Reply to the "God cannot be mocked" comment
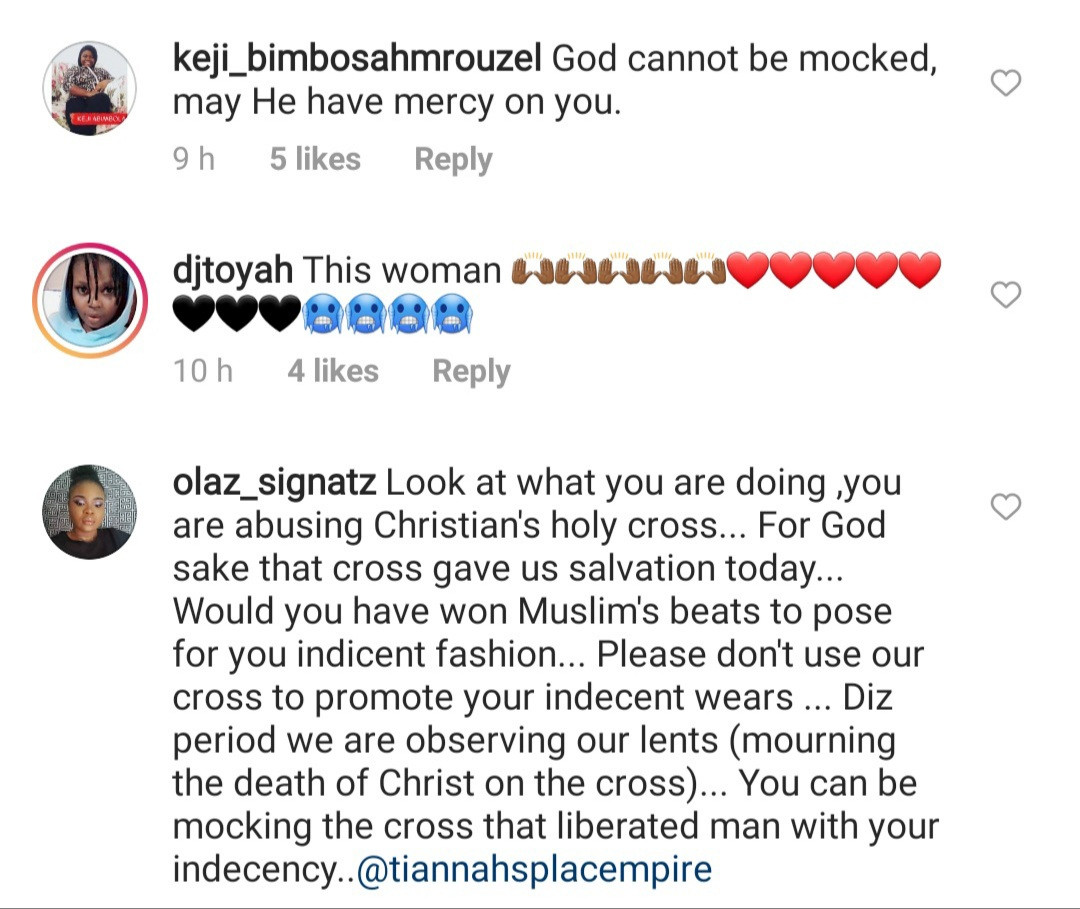 453,160
